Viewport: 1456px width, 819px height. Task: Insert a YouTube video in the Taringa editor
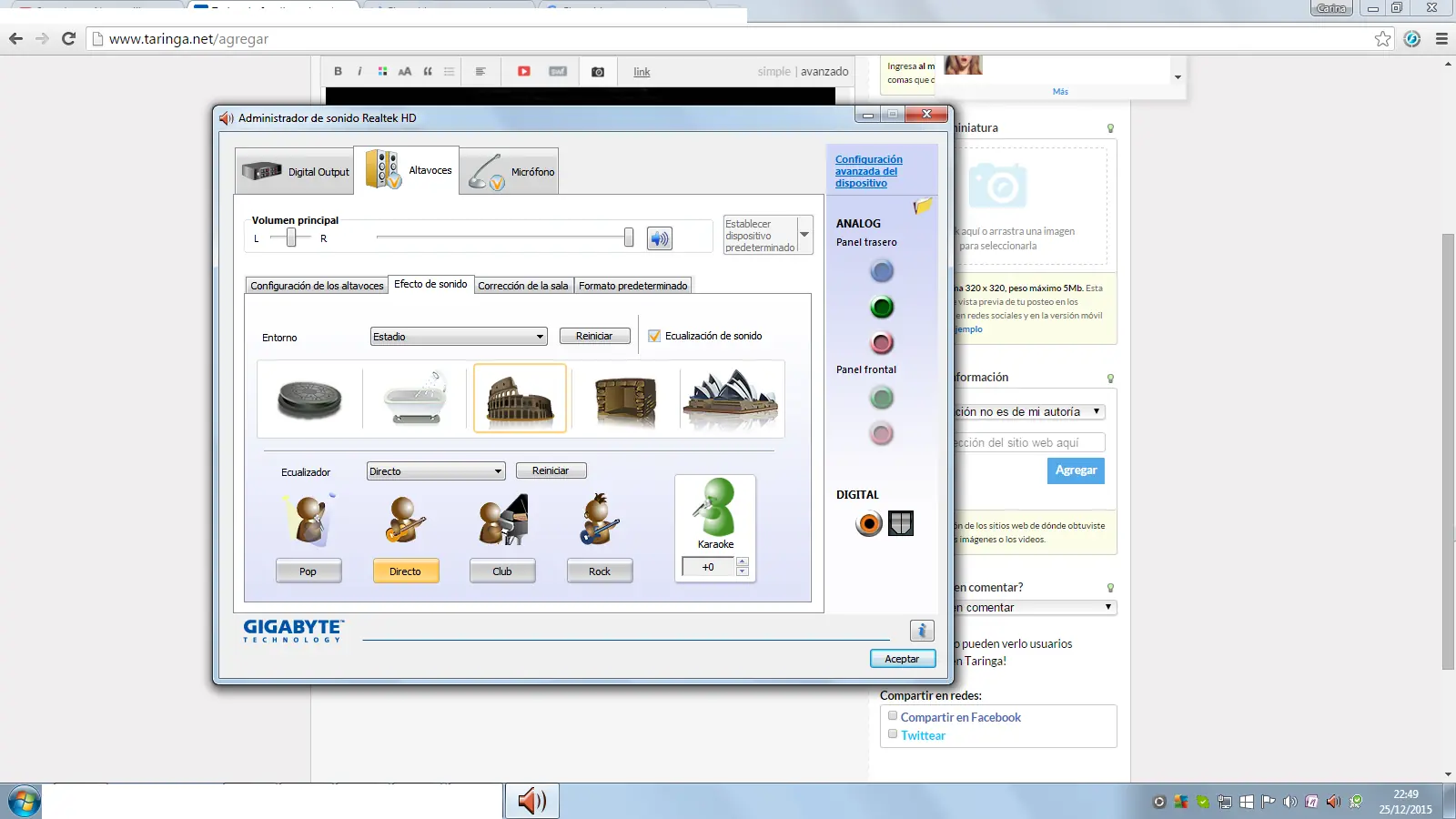click(x=524, y=71)
